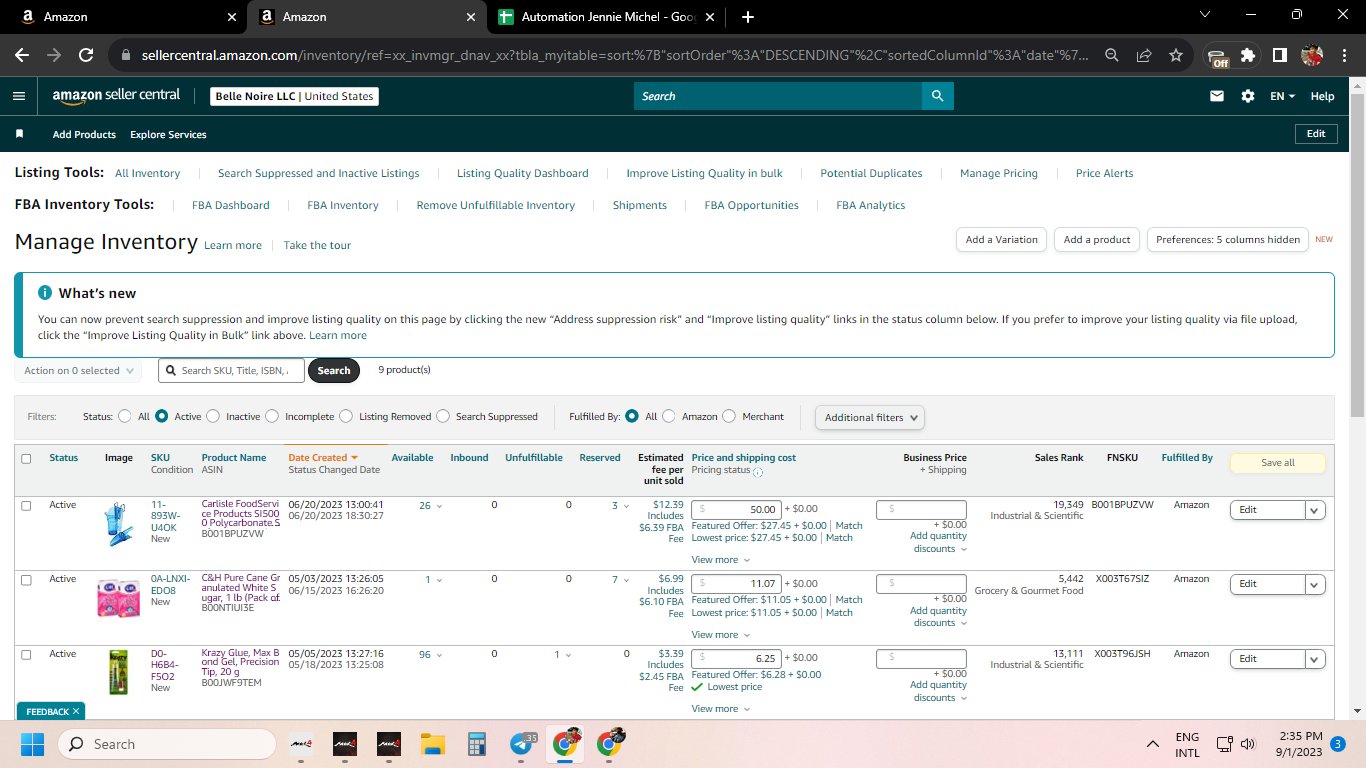Open Edit dropdown arrow for C&H row
The image size is (1366, 768).
pos(1315,584)
